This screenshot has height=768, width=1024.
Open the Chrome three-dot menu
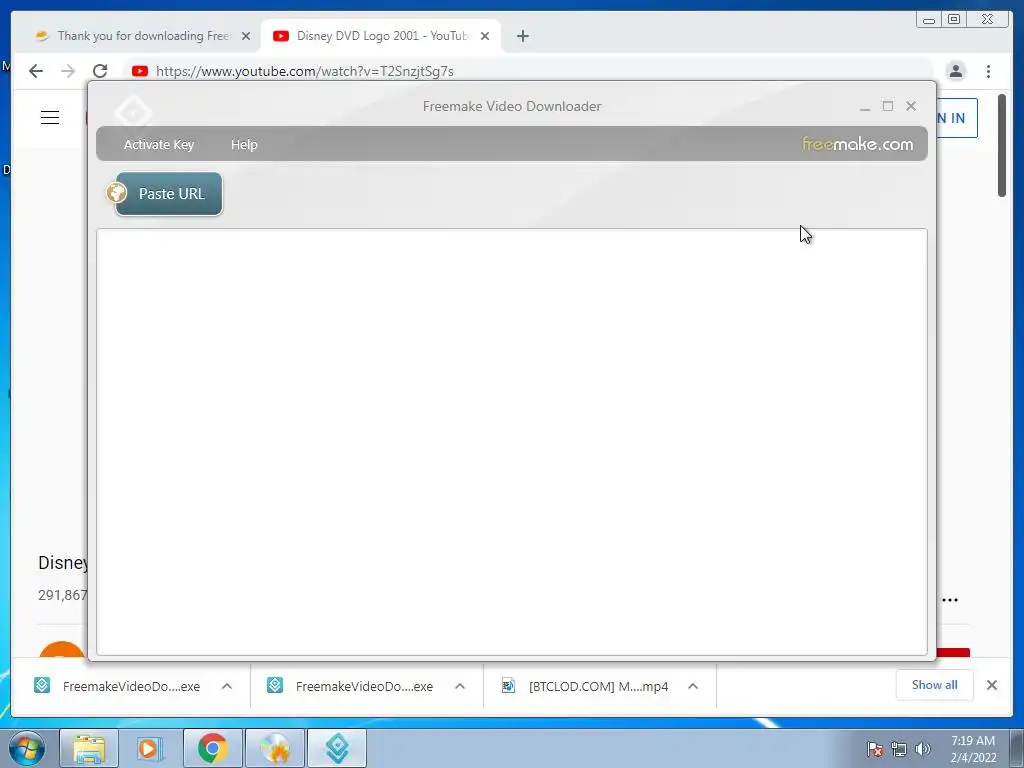click(989, 71)
